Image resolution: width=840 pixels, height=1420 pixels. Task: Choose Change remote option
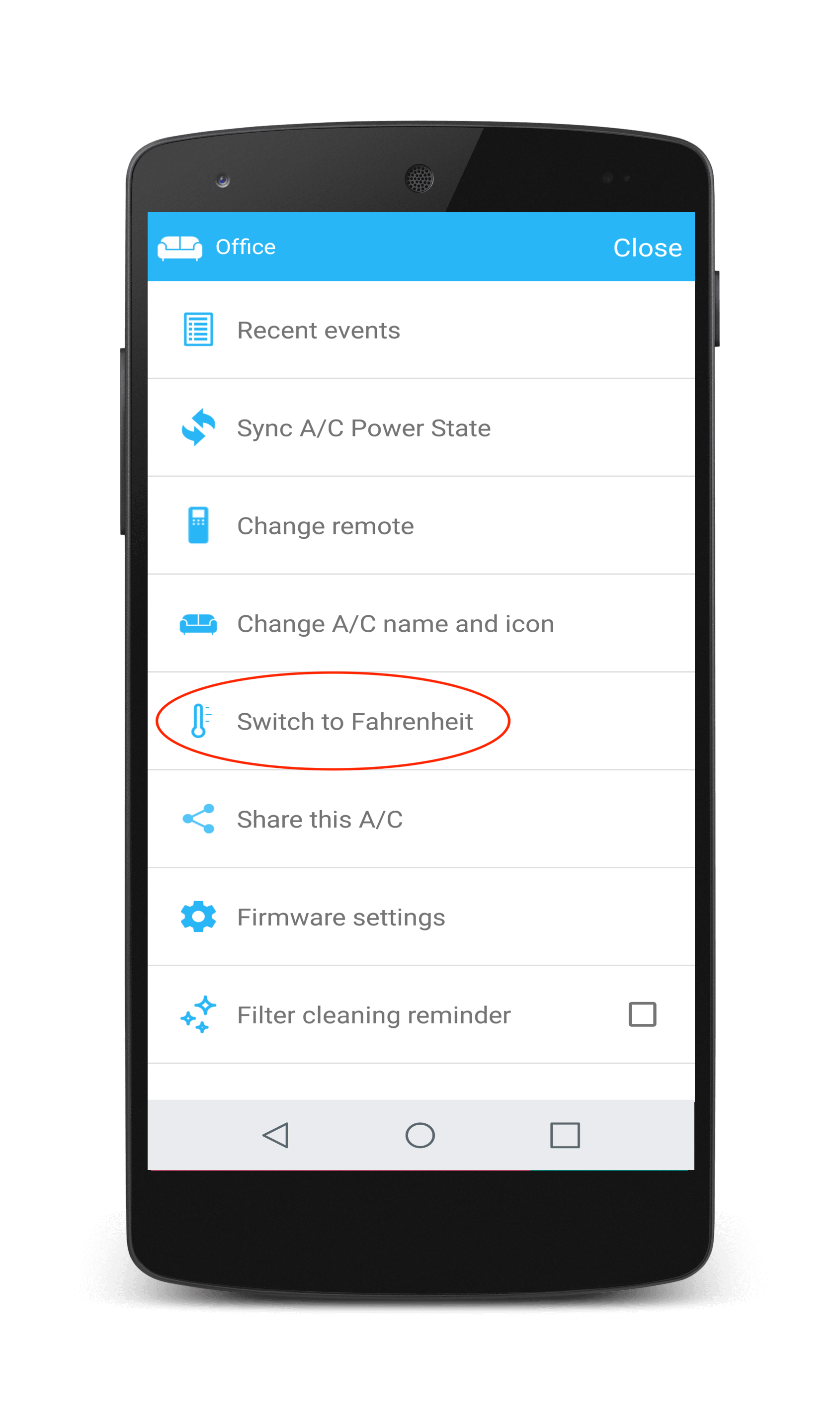420,526
